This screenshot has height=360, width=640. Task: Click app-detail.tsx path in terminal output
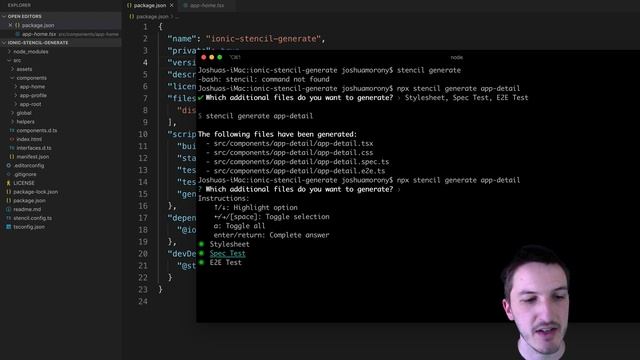pos(293,143)
